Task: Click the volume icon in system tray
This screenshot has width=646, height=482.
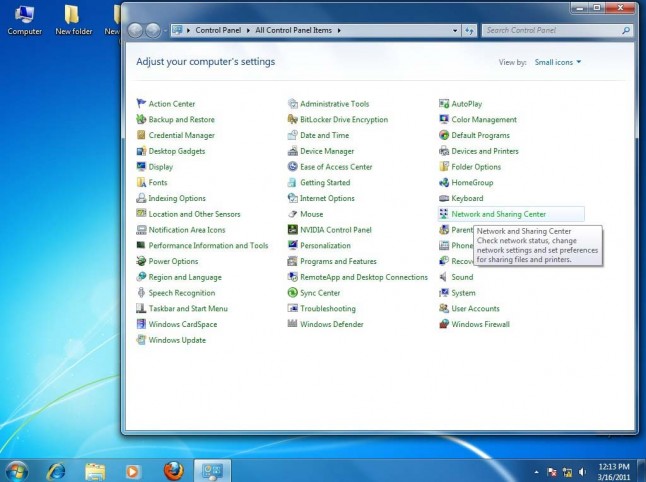Action: 582,472
